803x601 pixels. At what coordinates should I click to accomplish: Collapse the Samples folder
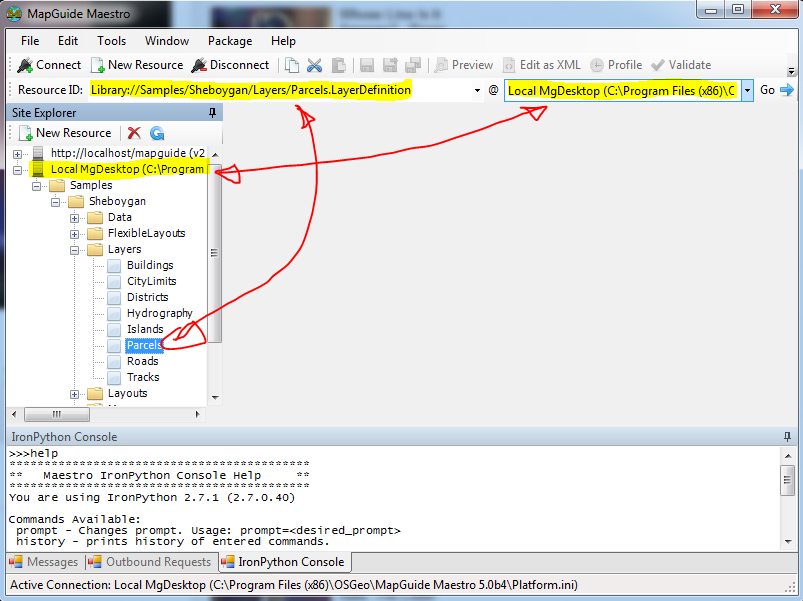coord(36,186)
